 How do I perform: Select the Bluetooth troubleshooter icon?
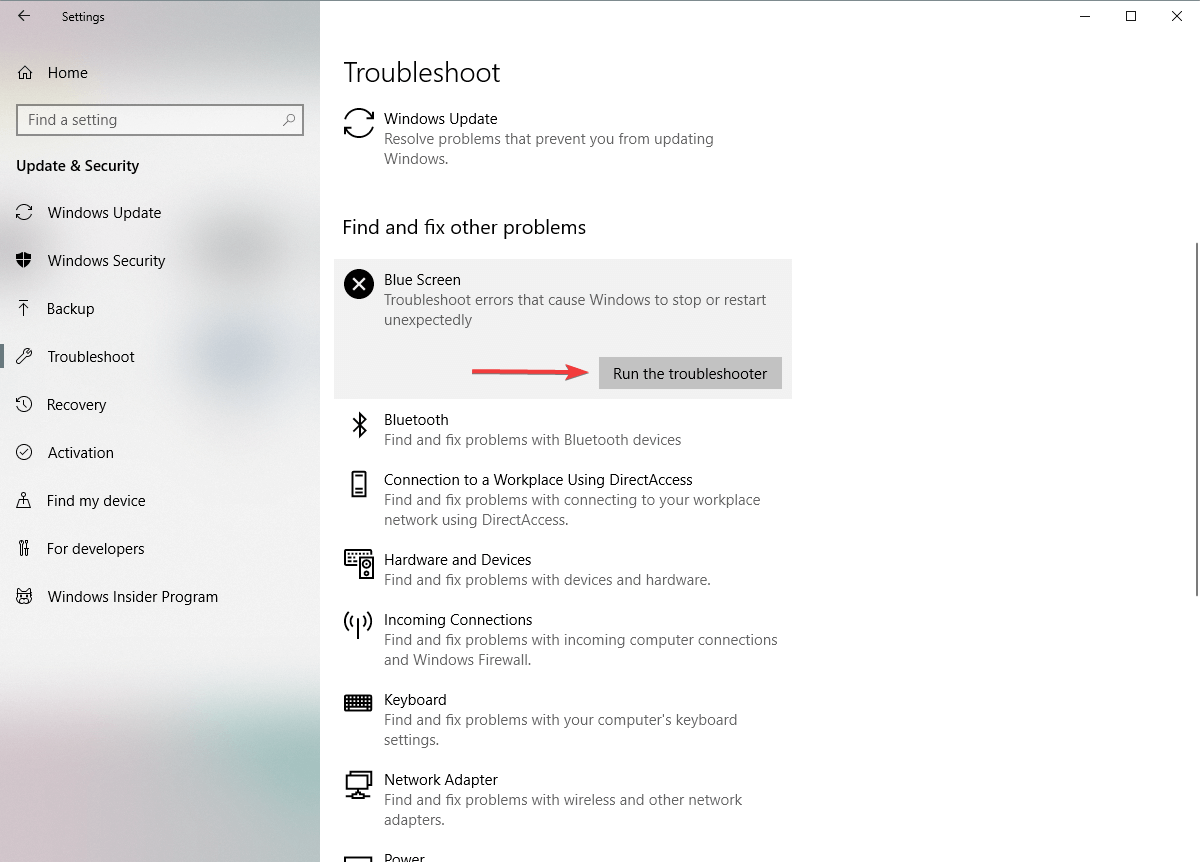pyautogui.click(x=358, y=425)
